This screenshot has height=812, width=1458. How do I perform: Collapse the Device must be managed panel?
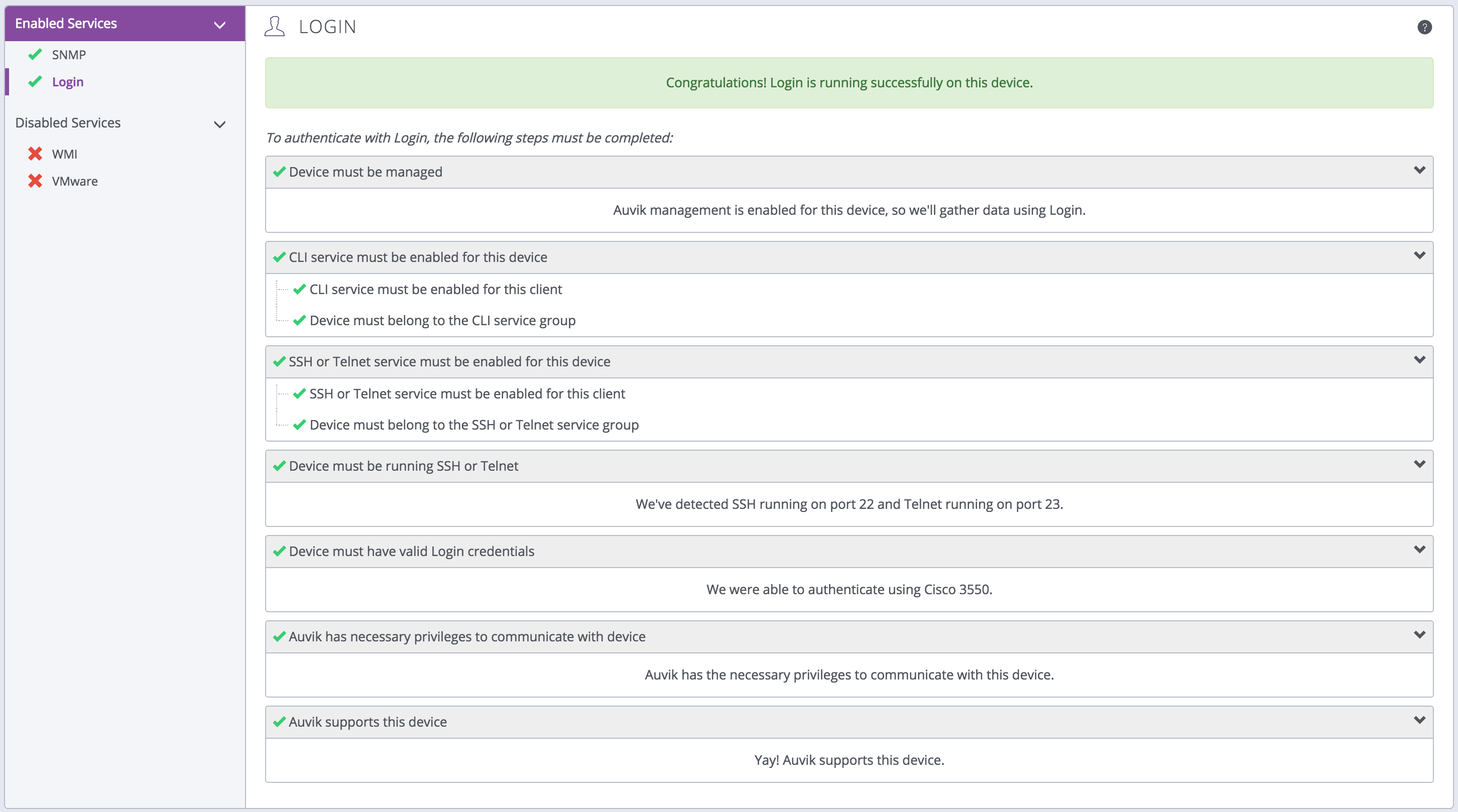click(x=1419, y=170)
